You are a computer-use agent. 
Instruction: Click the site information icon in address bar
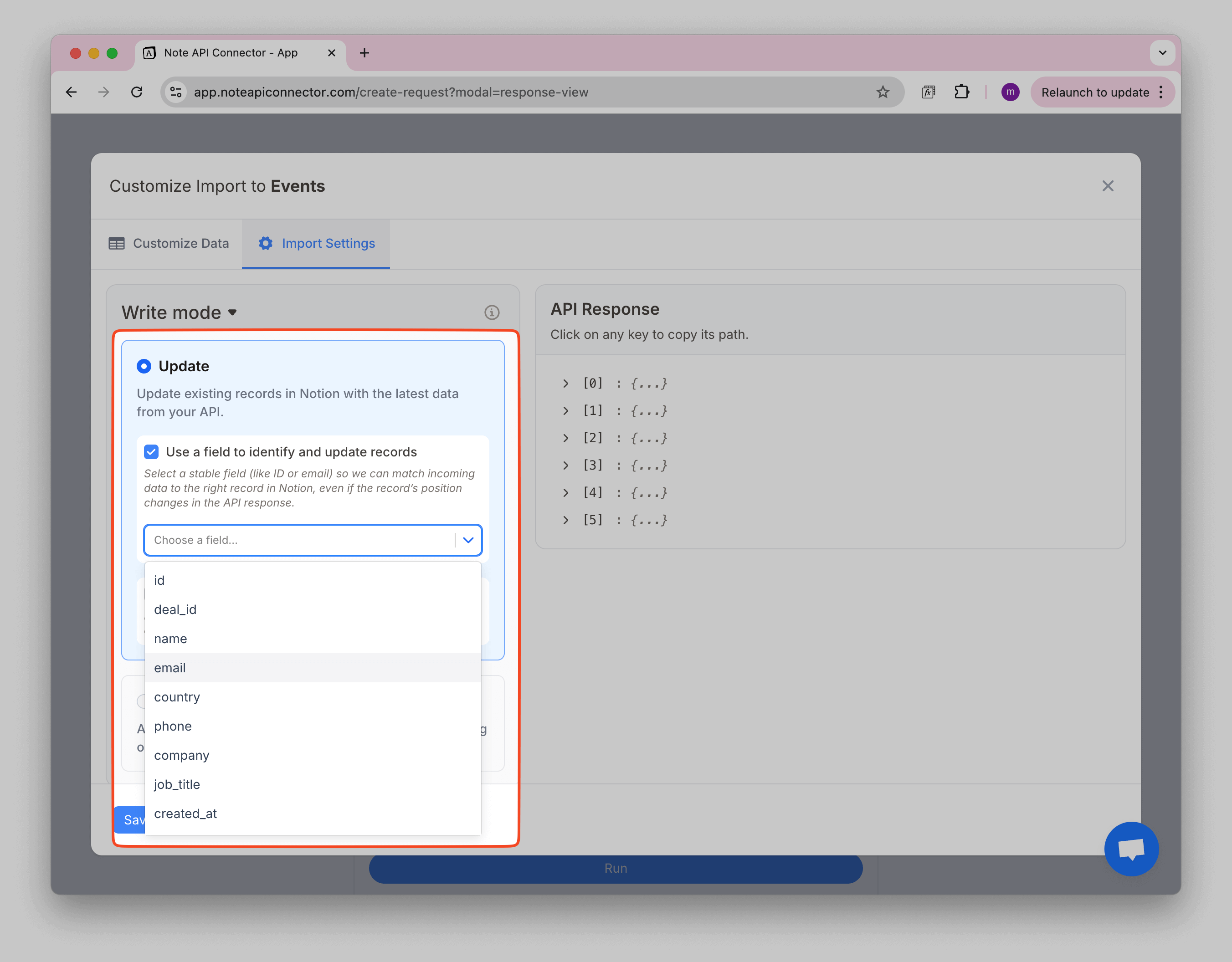176,92
